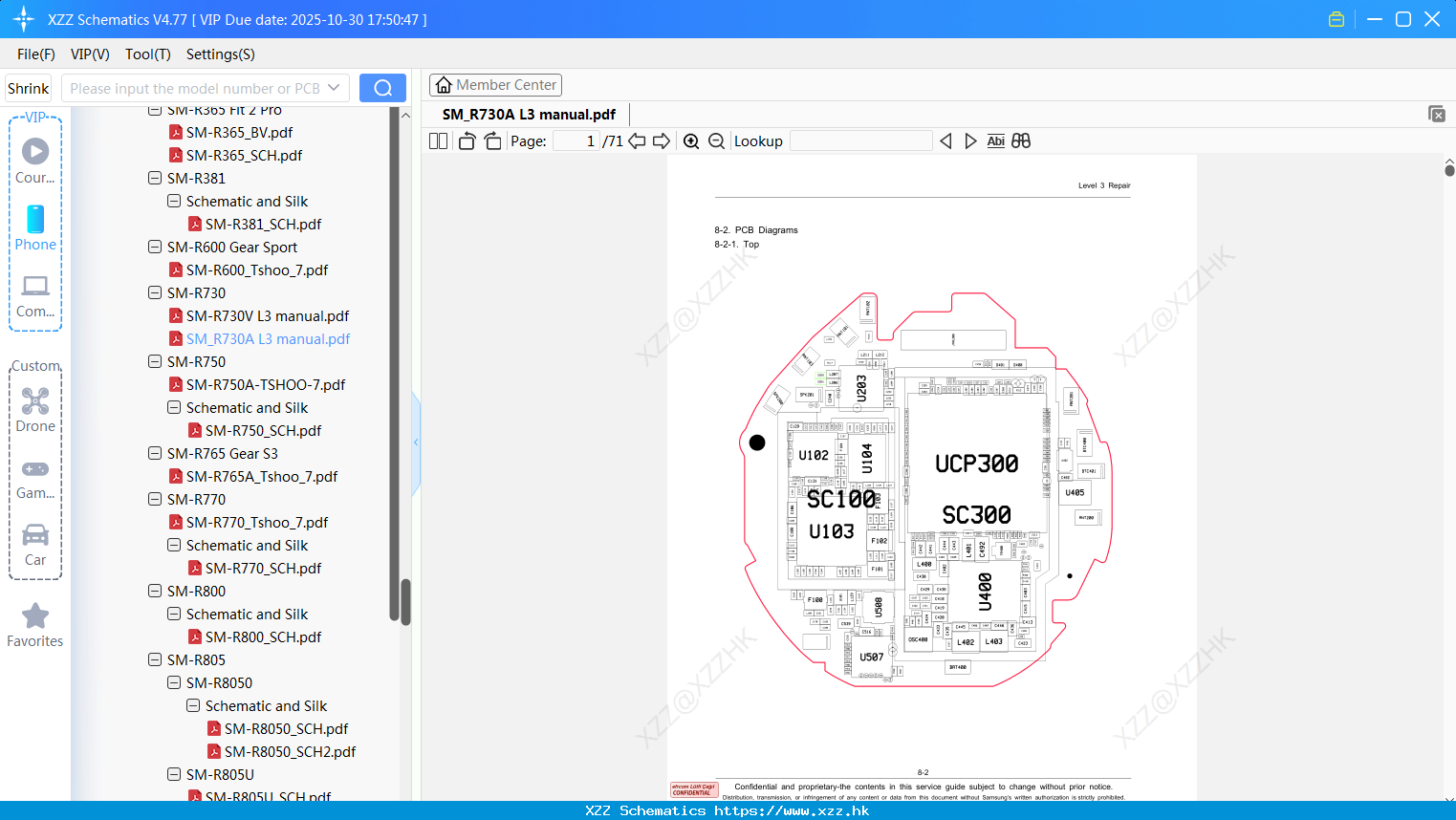Viewport: 1456px width, 820px height.
Task: Click the page number field
Action: (x=576, y=141)
